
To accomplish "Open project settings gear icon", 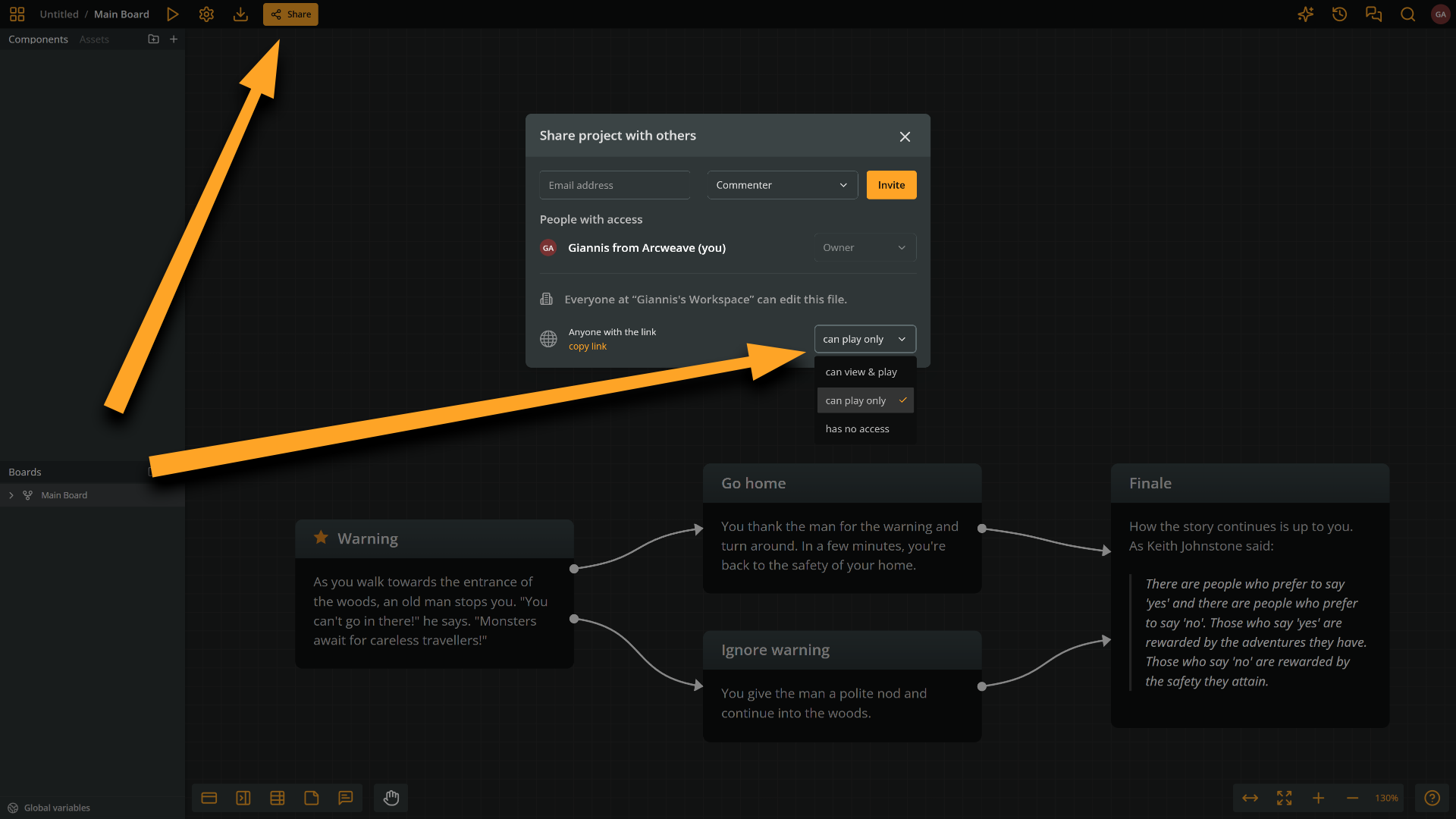I will click(x=206, y=14).
